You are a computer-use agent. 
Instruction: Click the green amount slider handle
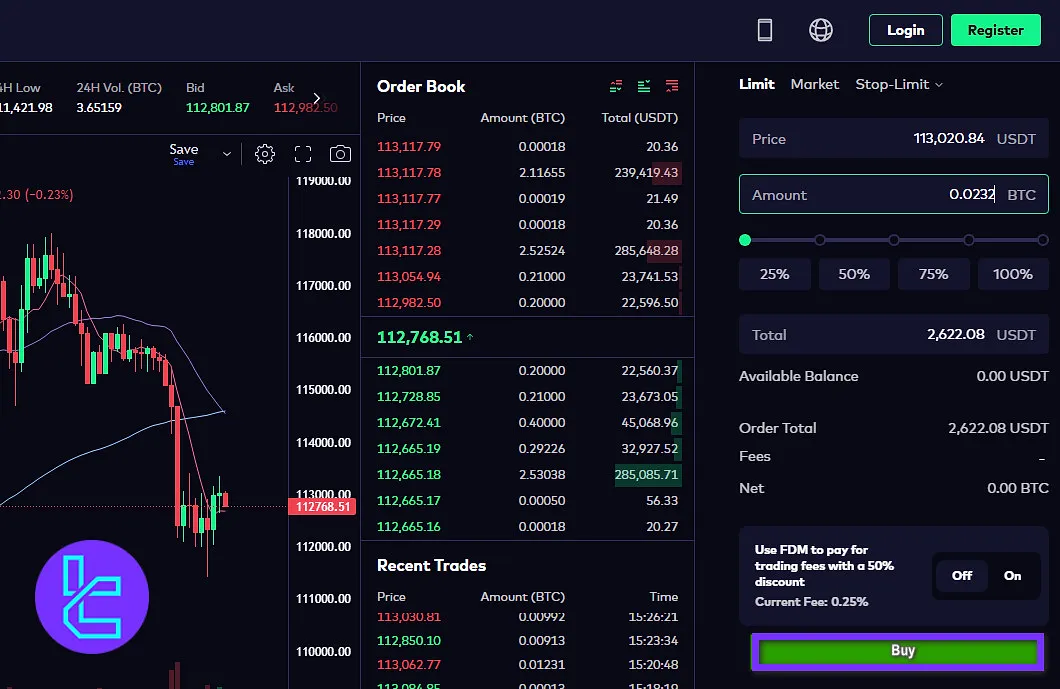pyautogui.click(x=745, y=240)
